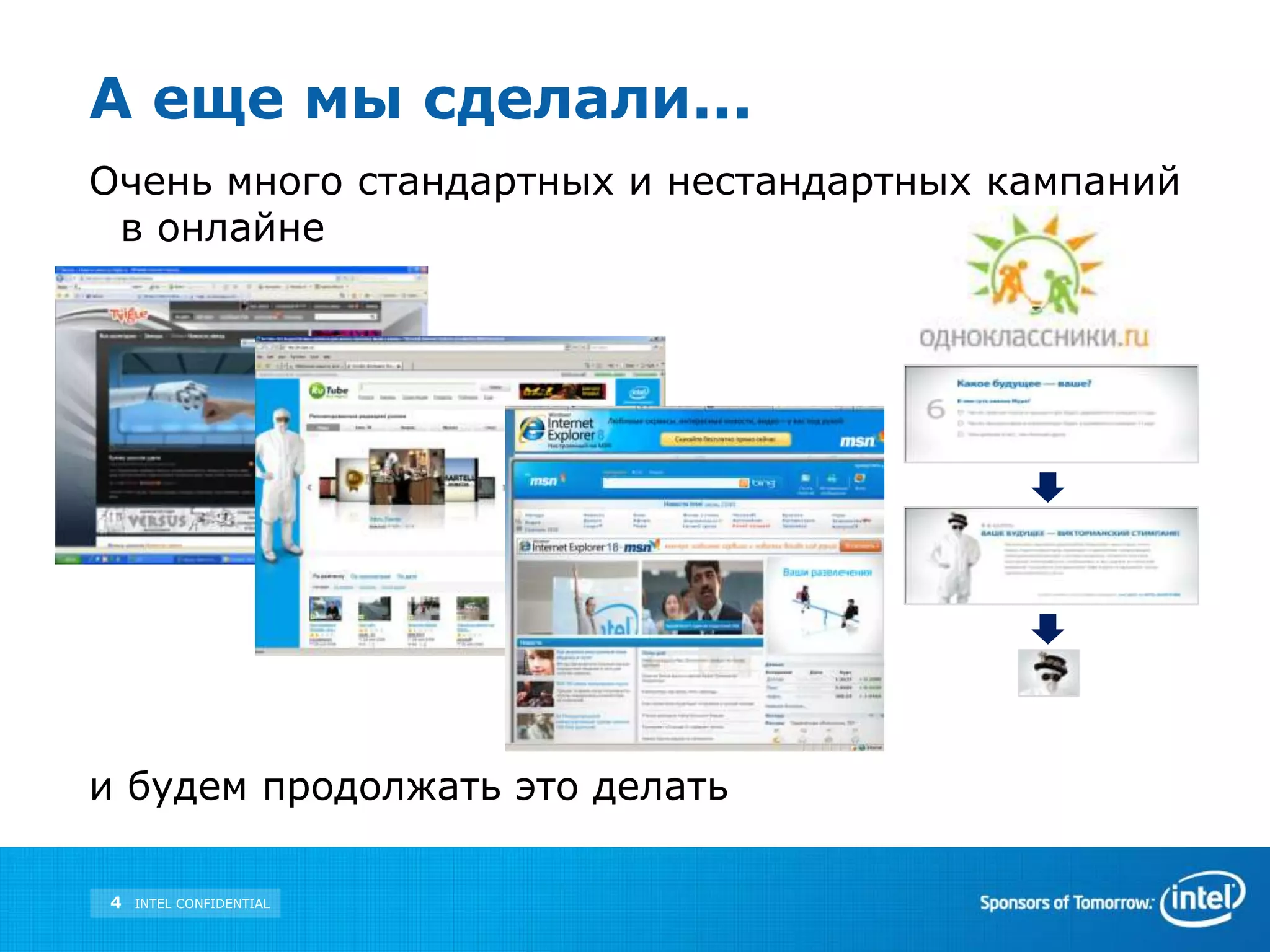
Task: Click the upper dark blue down arrow
Action: (x=1047, y=487)
